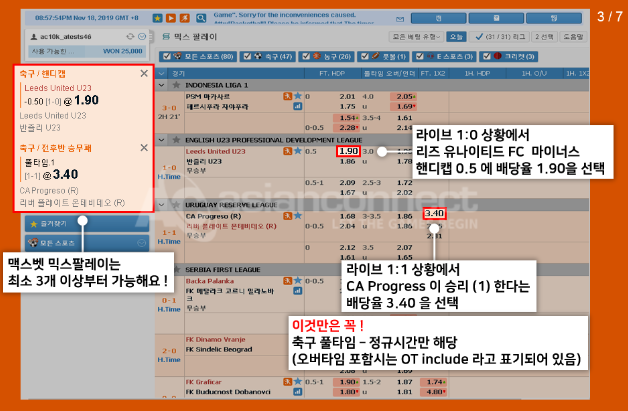628x411 pixels.
Task: Select highlighted odds 2.28 in Indonesia Liga row
Action: (x=347, y=128)
